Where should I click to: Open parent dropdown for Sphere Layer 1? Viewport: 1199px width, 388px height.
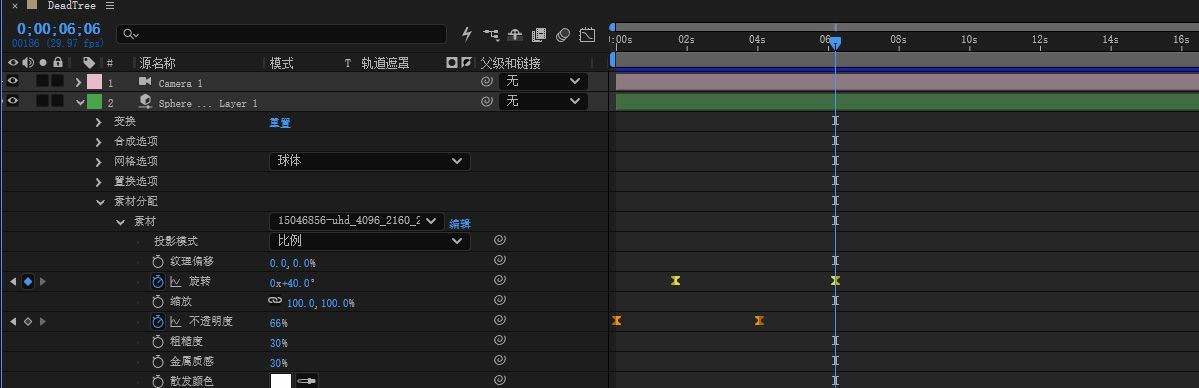tap(544, 101)
